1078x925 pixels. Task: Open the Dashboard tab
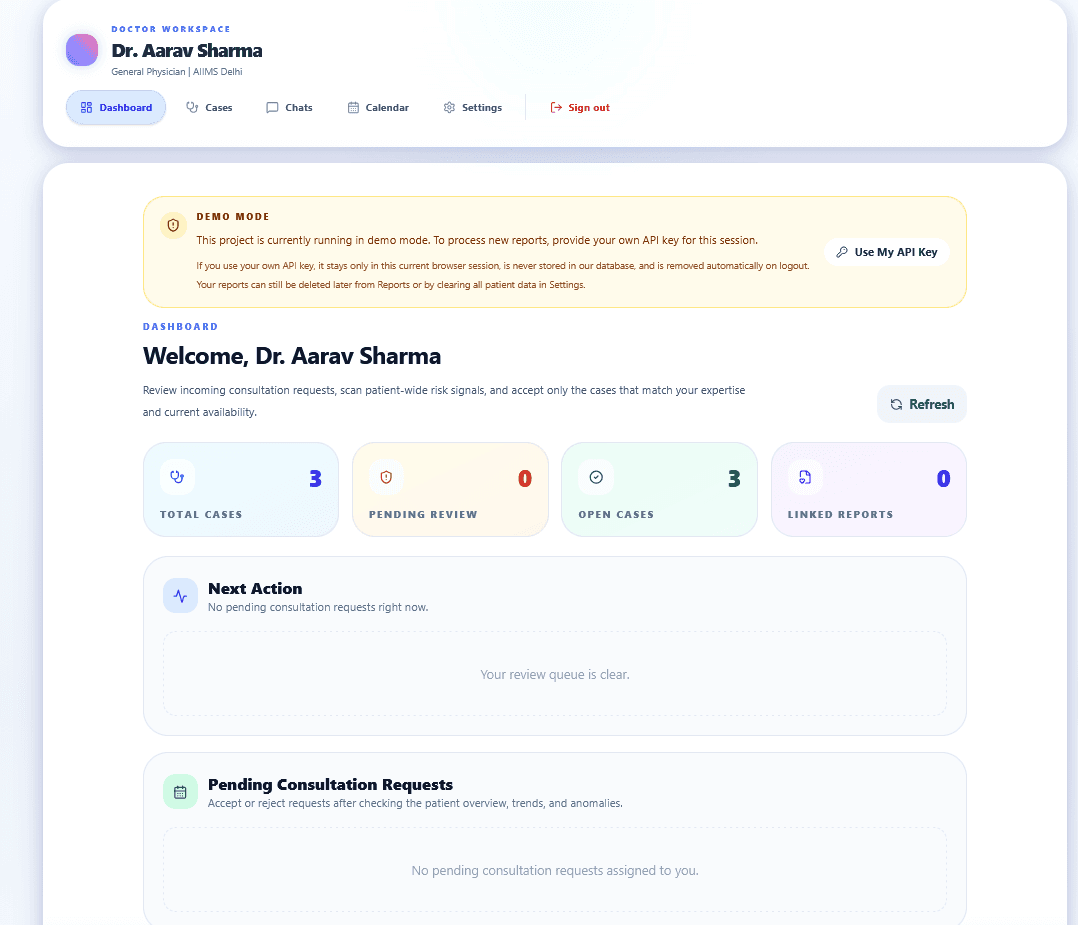tap(116, 107)
